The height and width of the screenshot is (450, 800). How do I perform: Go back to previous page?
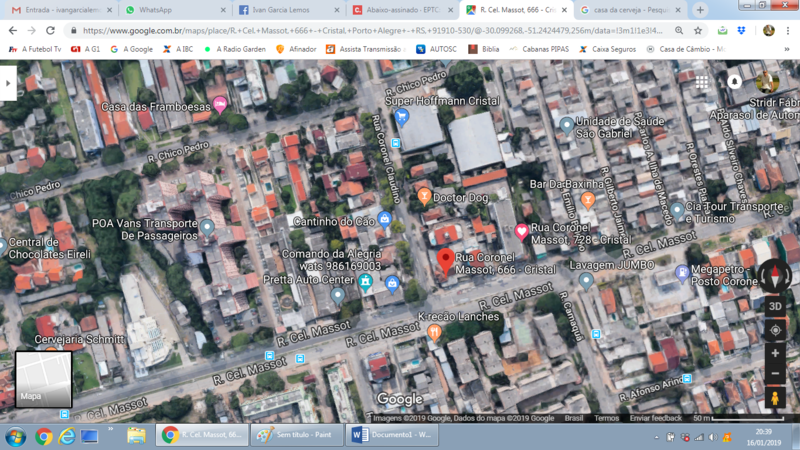click(13, 31)
